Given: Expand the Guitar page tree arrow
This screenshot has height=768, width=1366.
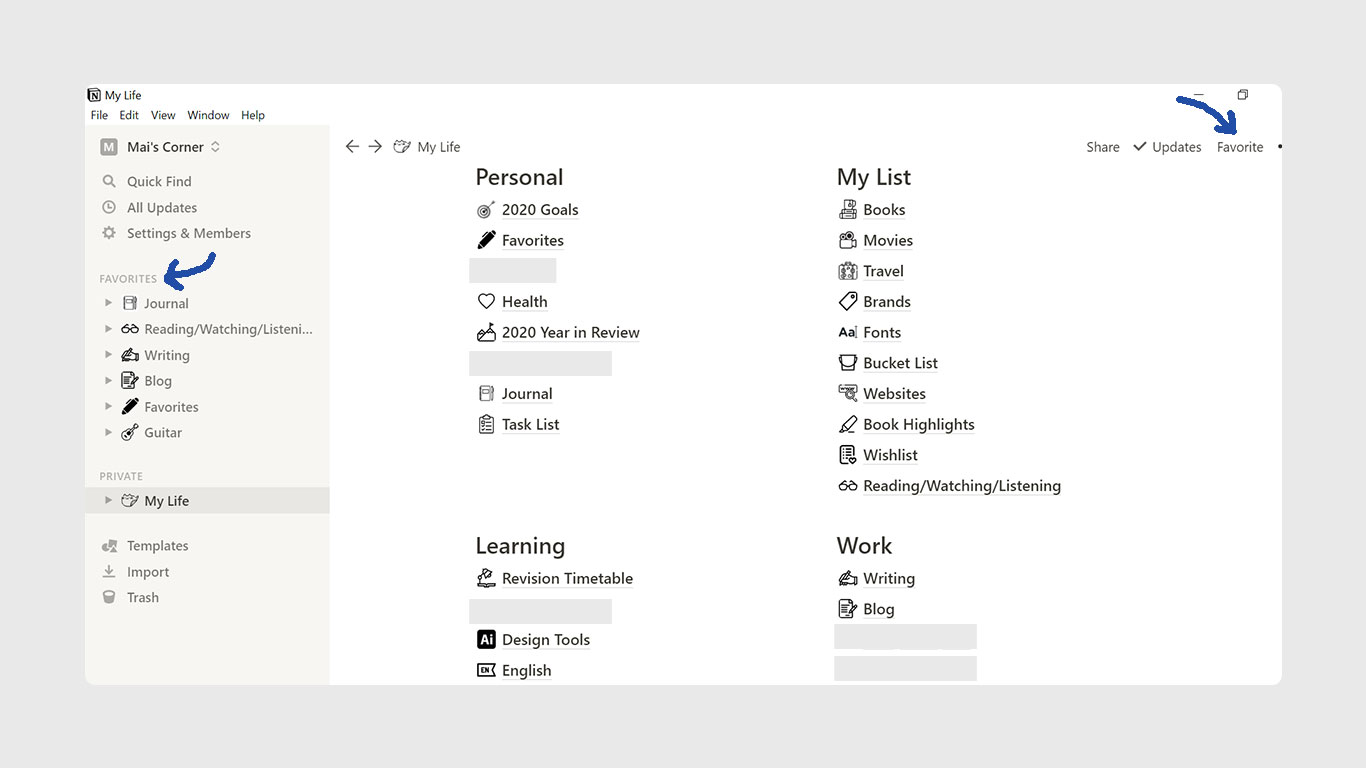Looking at the screenshot, I should pos(109,433).
